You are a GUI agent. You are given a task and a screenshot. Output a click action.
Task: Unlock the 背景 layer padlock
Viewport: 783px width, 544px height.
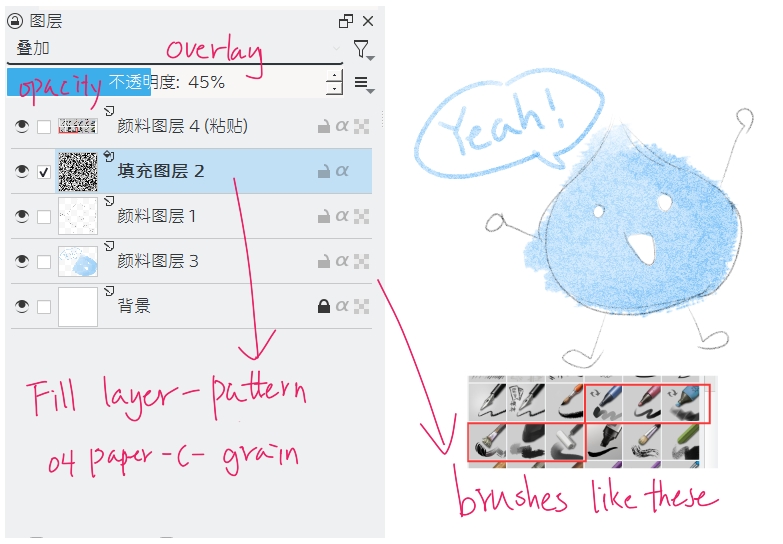click(324, 306)
